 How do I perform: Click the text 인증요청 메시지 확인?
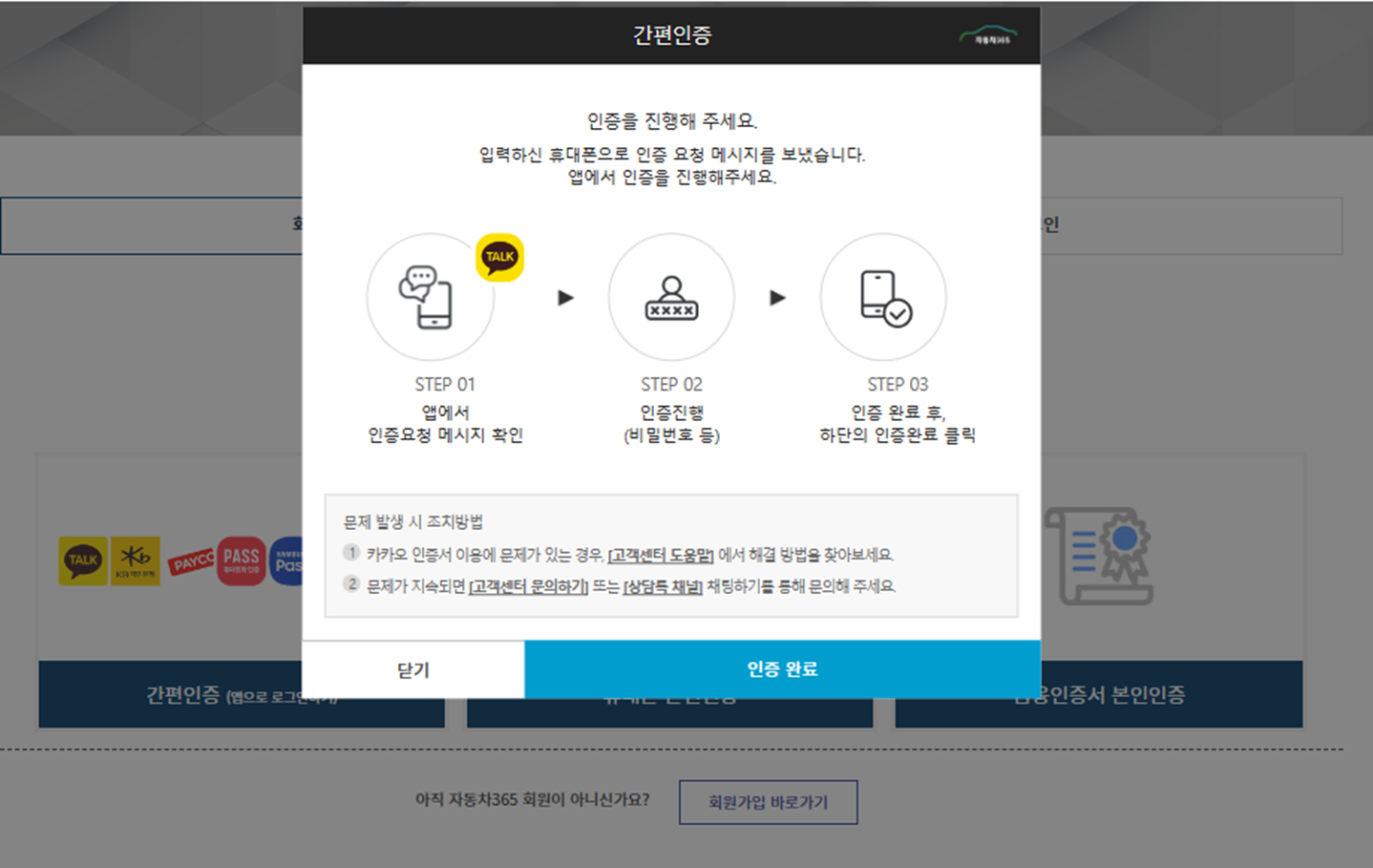[x=445, y=435]
